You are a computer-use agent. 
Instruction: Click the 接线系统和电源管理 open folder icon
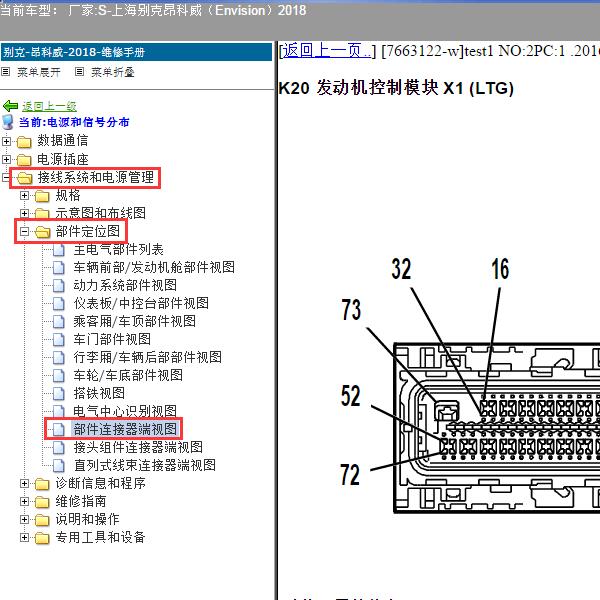click(x=25, y=178)
